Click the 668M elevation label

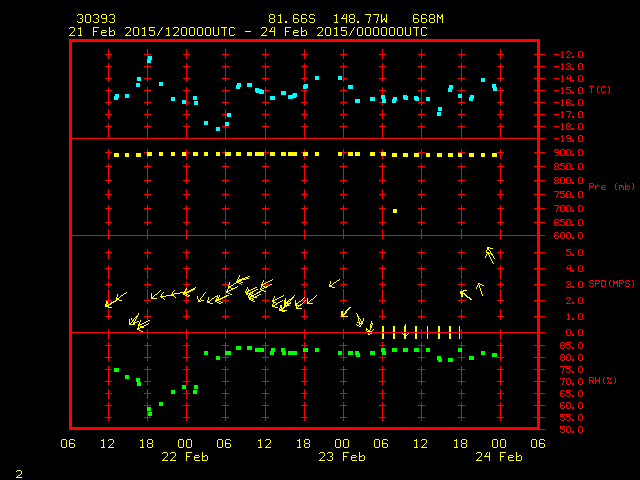pos(428,19)
